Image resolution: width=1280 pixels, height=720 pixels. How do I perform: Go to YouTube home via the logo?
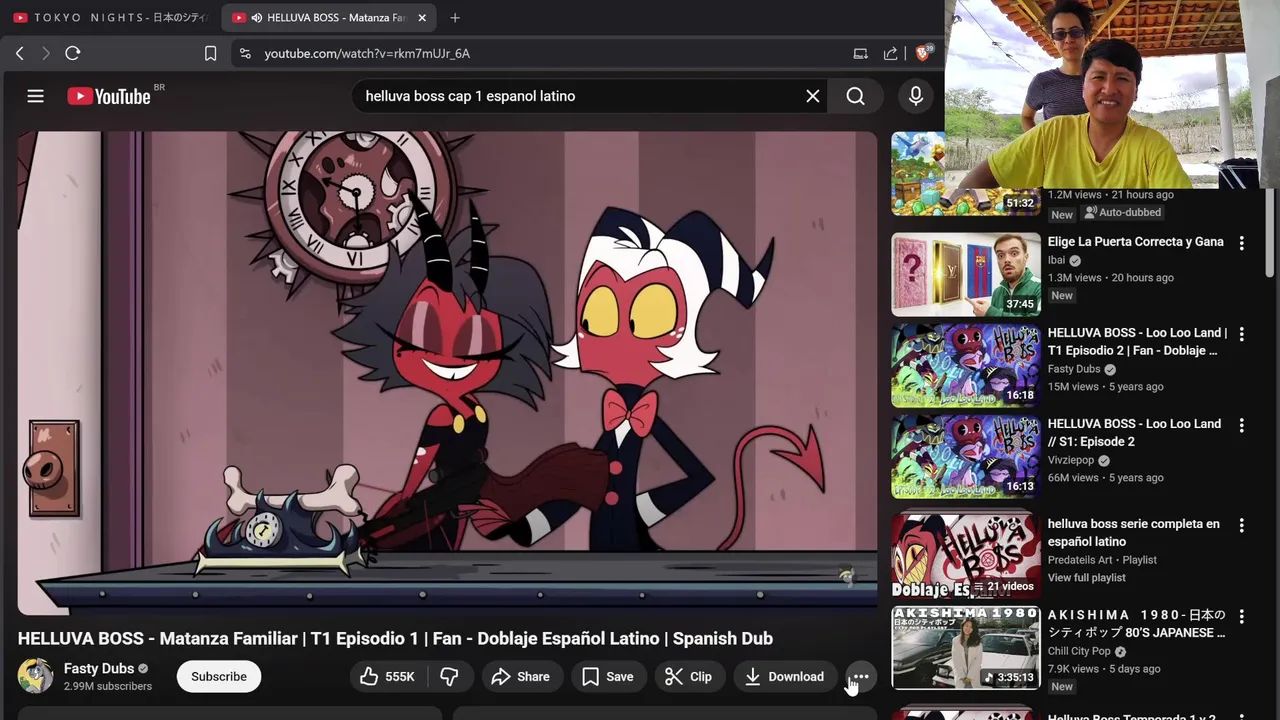[x=109, y=96]
